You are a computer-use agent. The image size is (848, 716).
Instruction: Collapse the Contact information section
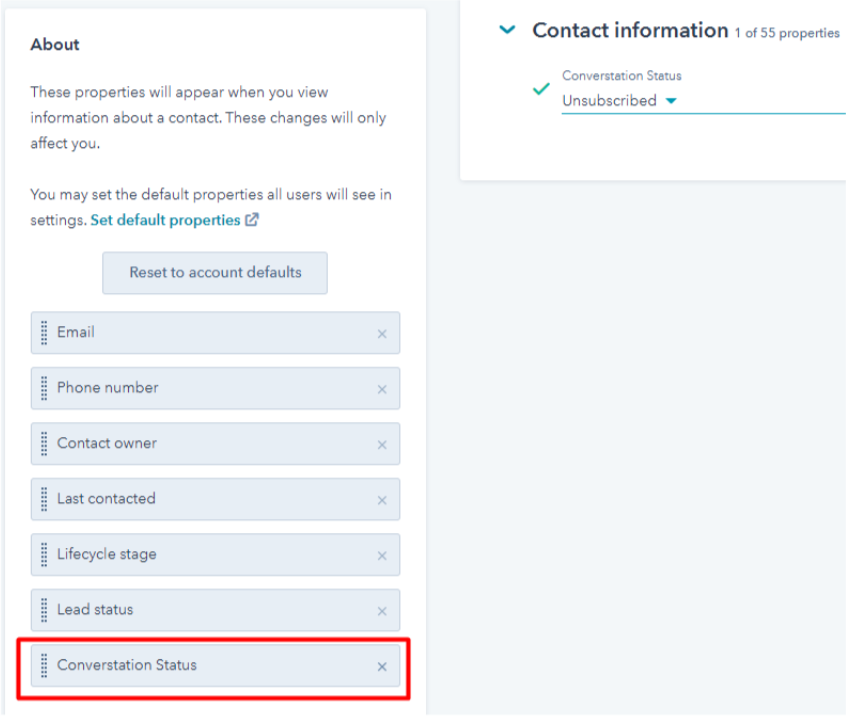tap(507, 30)
